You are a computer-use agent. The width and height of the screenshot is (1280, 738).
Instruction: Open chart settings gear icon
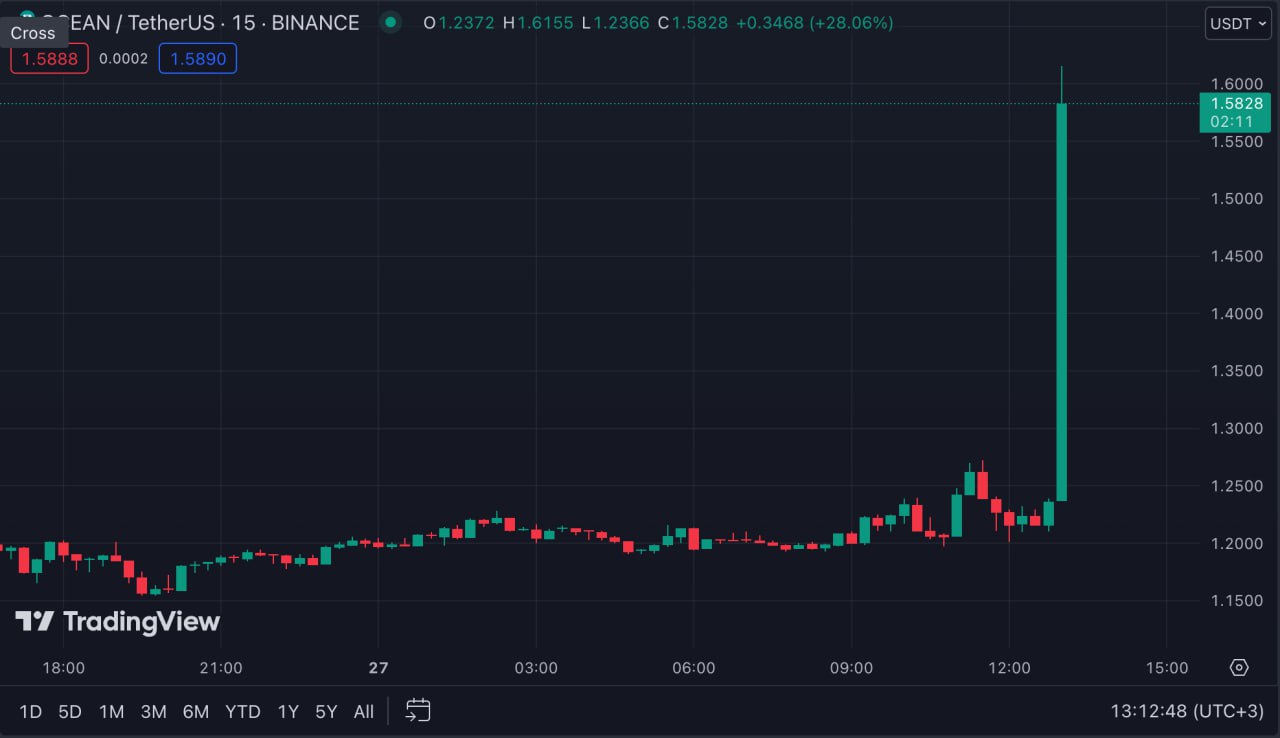click(x=1239, y=668)
